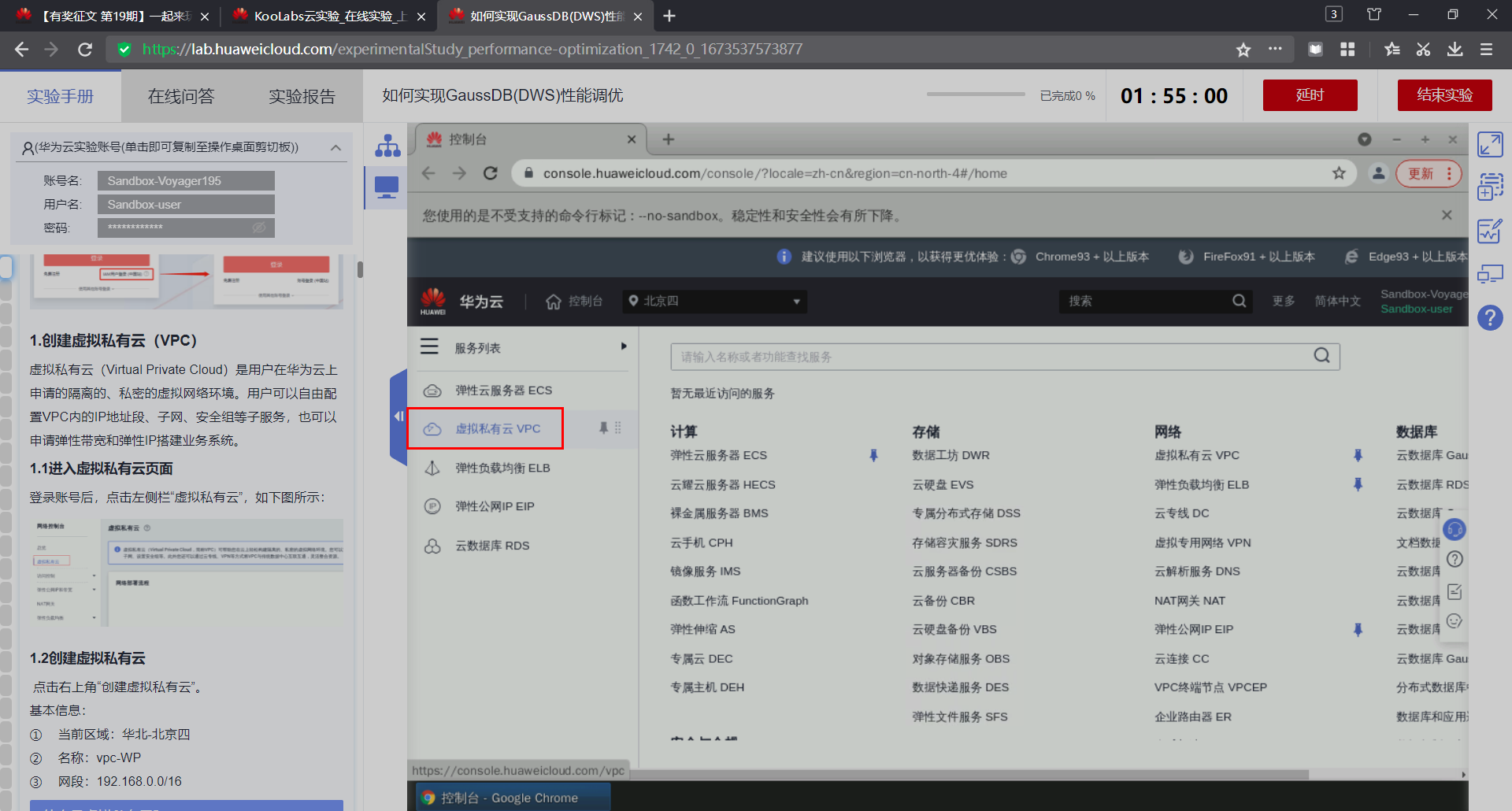
Task: Open the NAT网关 NAT link
Action: [x=1190, y=600]
